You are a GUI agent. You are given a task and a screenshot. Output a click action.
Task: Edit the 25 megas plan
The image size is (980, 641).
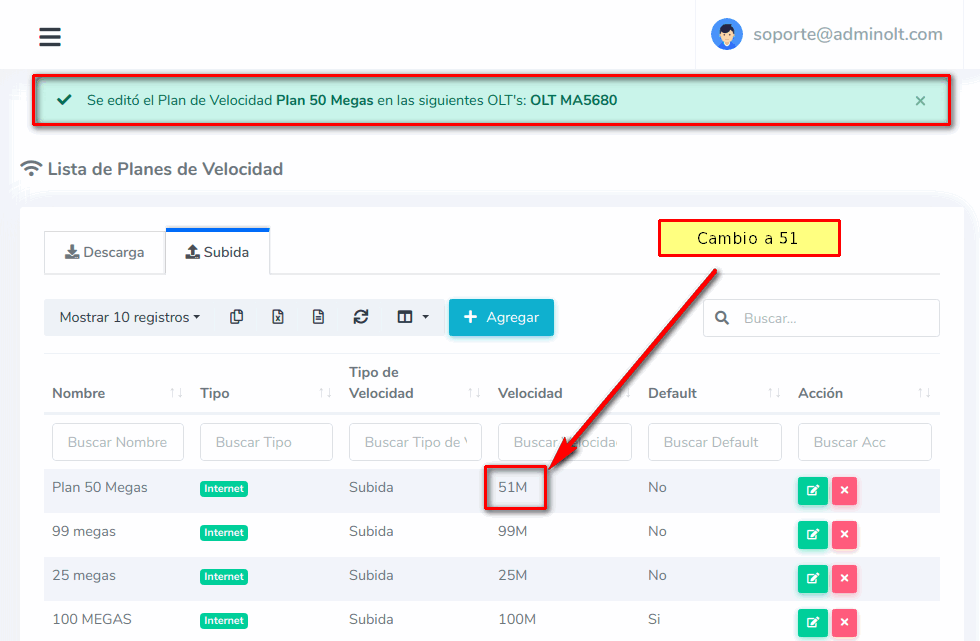tap(812, 579)
